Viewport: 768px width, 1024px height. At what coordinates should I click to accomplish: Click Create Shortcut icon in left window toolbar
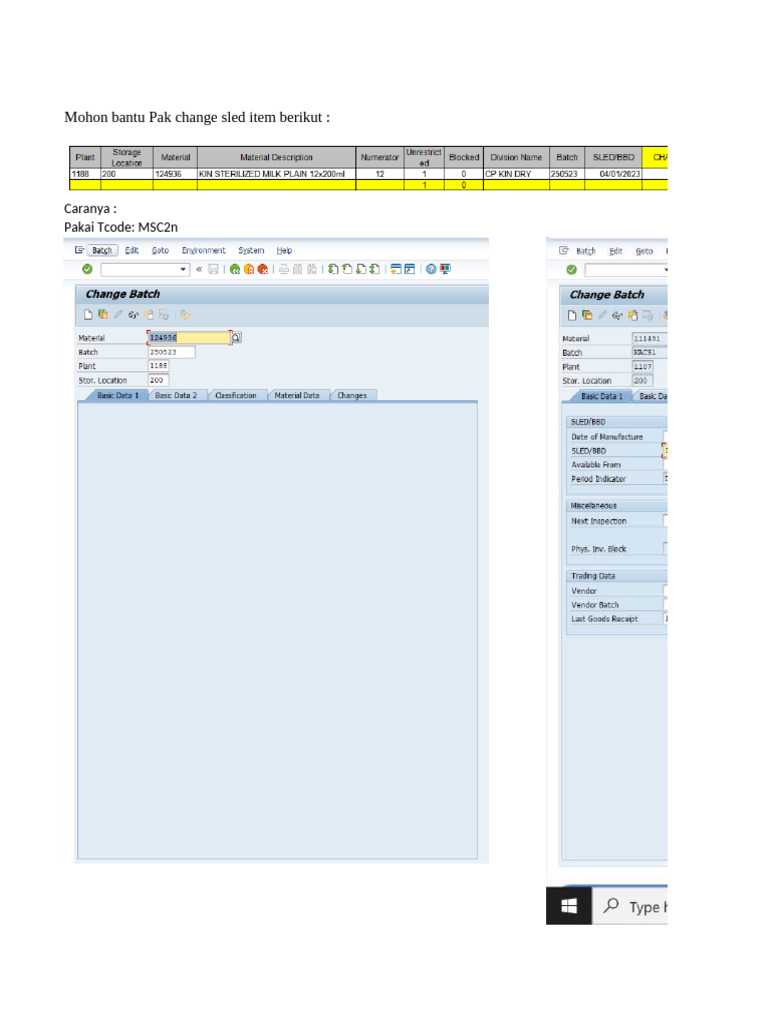[409, 269]
